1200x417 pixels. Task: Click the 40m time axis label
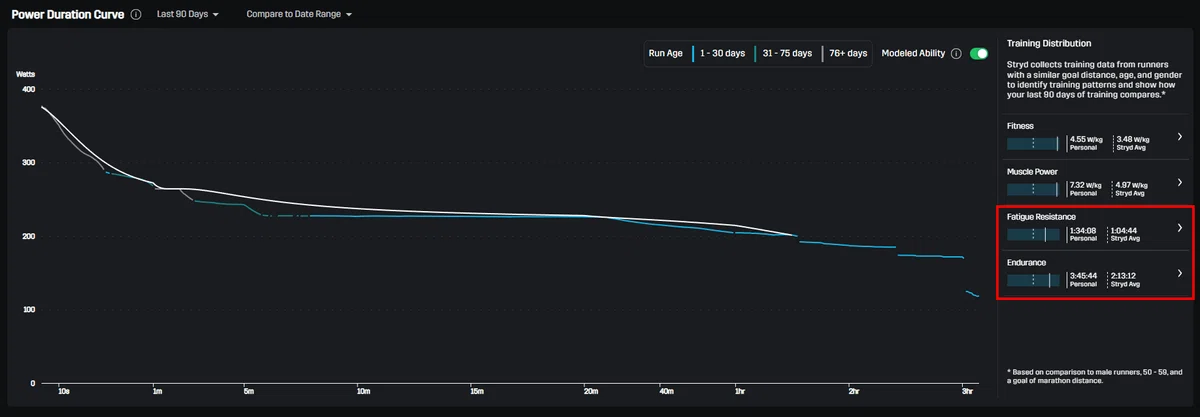click(666, 391)
